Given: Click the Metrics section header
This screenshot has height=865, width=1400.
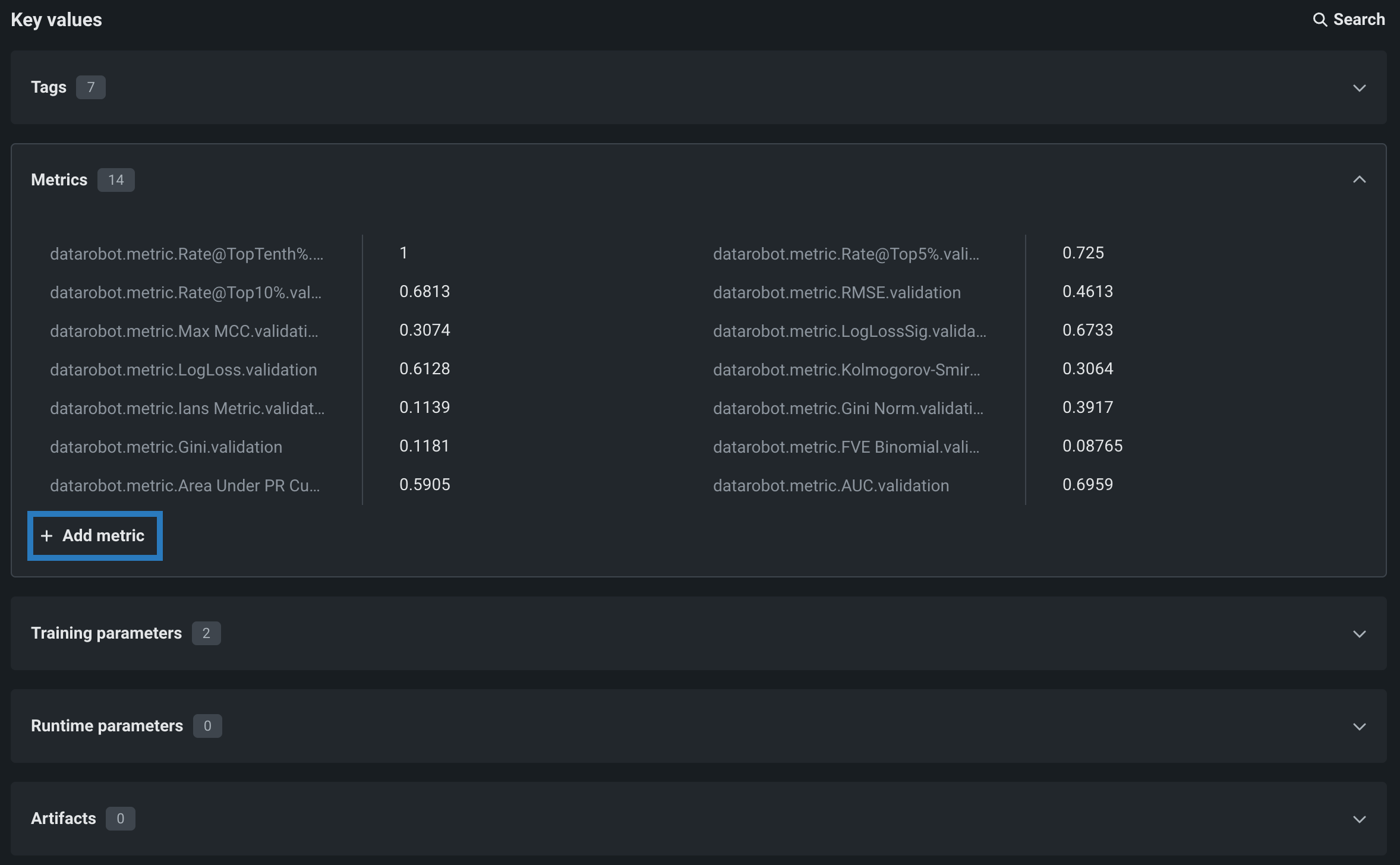Looking at the screenshot, I should (59, 180).
